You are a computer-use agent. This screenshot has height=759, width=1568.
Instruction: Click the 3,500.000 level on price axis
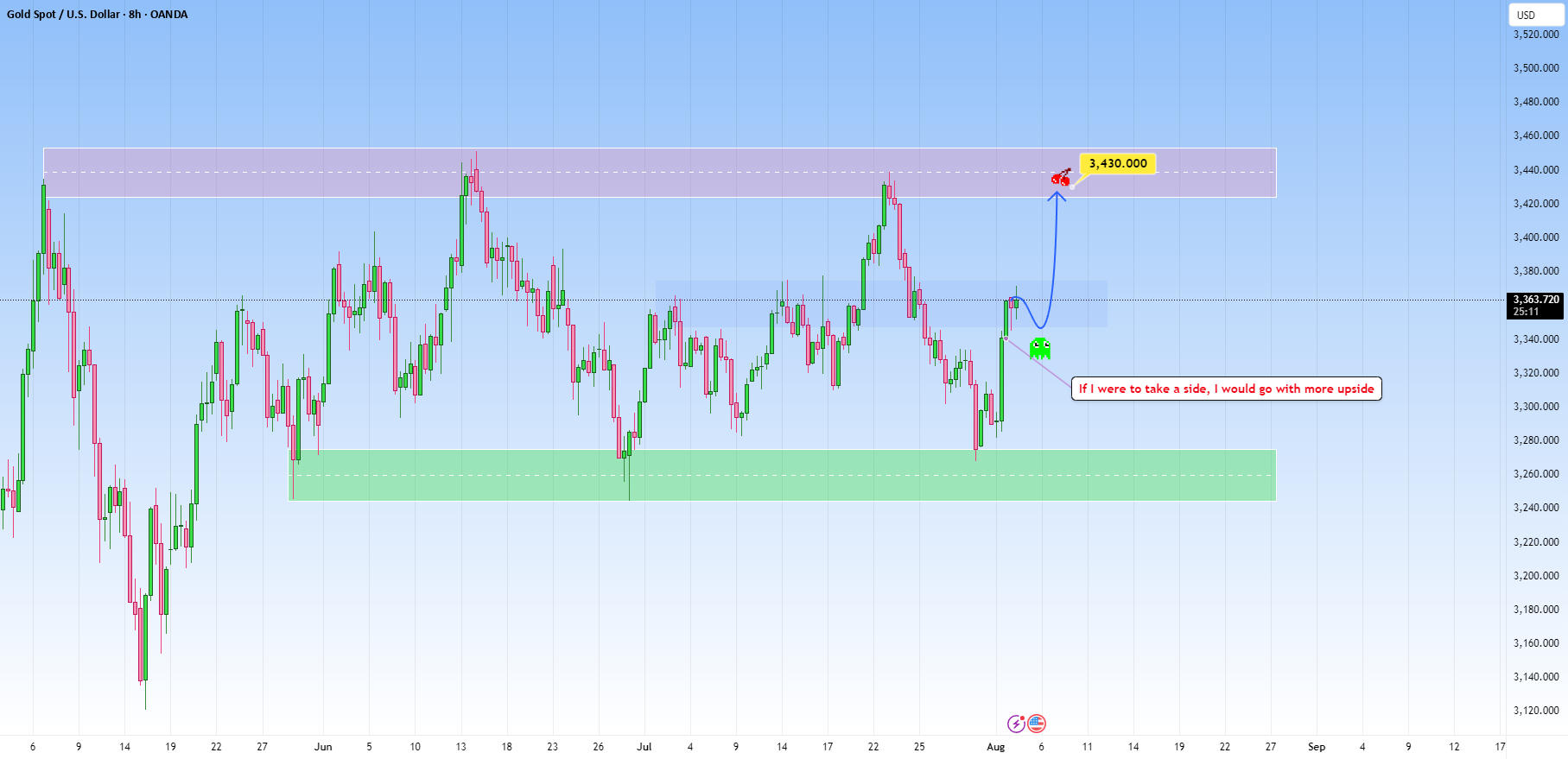[x=1536, y=67]
